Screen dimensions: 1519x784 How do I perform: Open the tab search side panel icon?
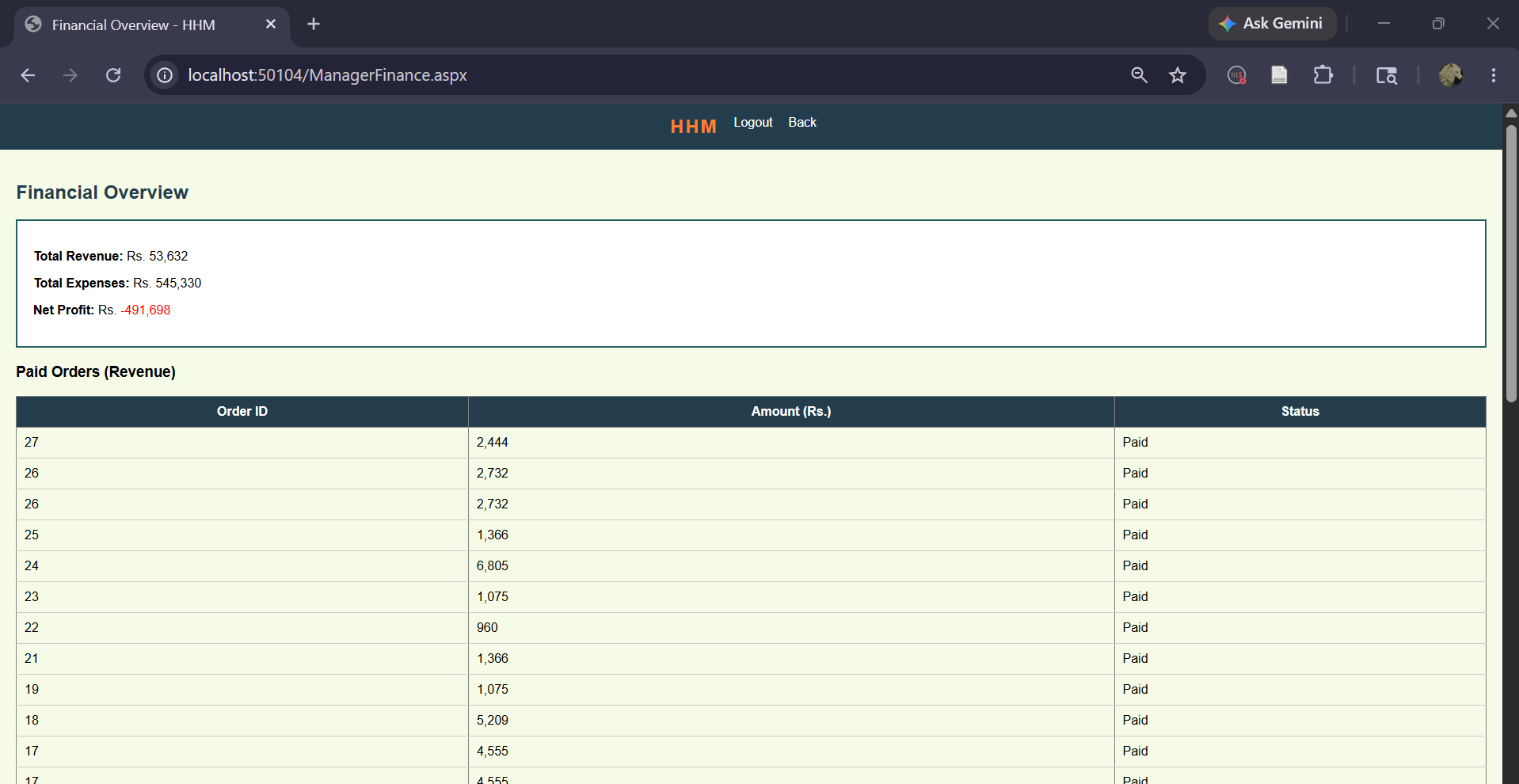(x=1386, y=75)
